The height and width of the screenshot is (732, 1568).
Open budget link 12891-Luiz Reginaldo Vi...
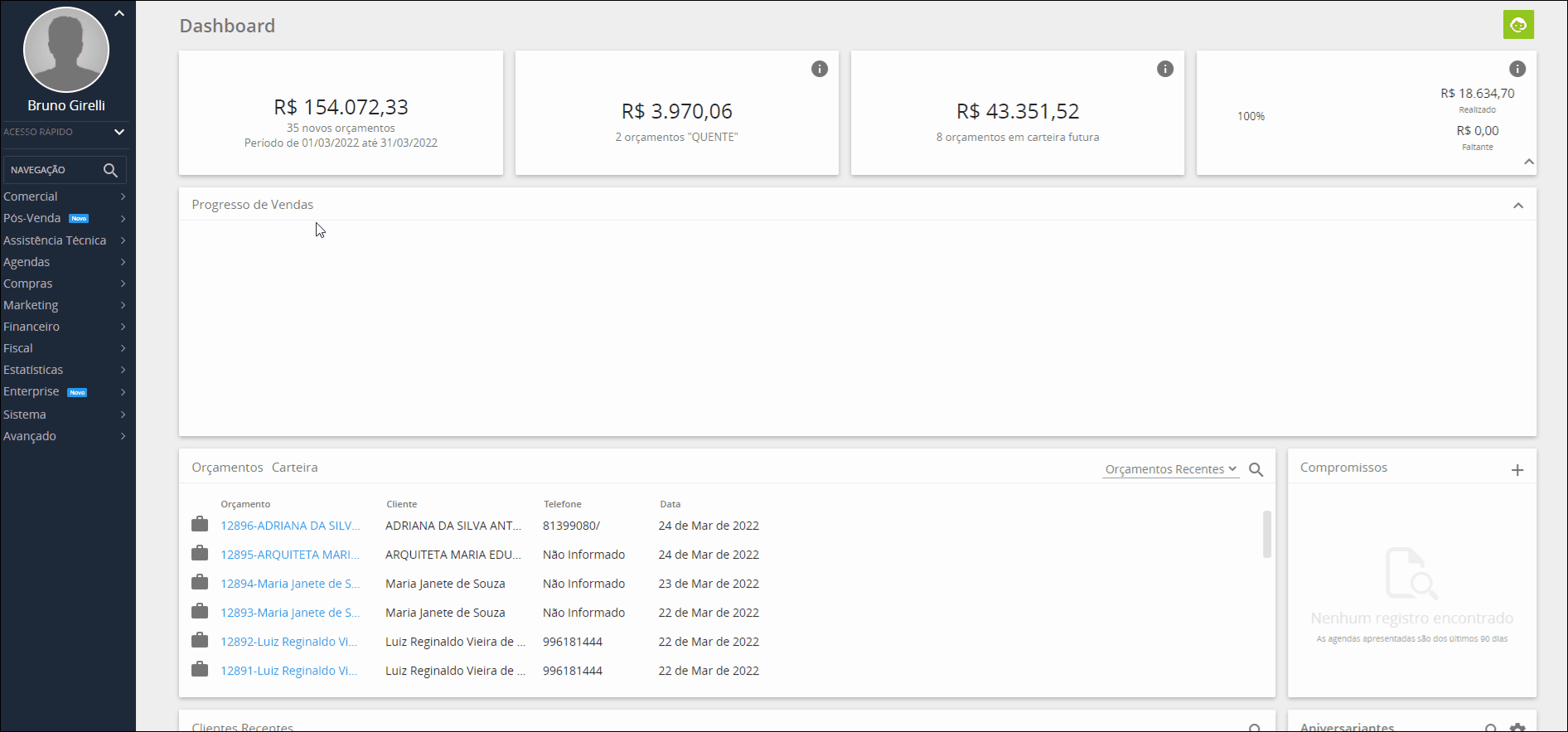point(288,671)
